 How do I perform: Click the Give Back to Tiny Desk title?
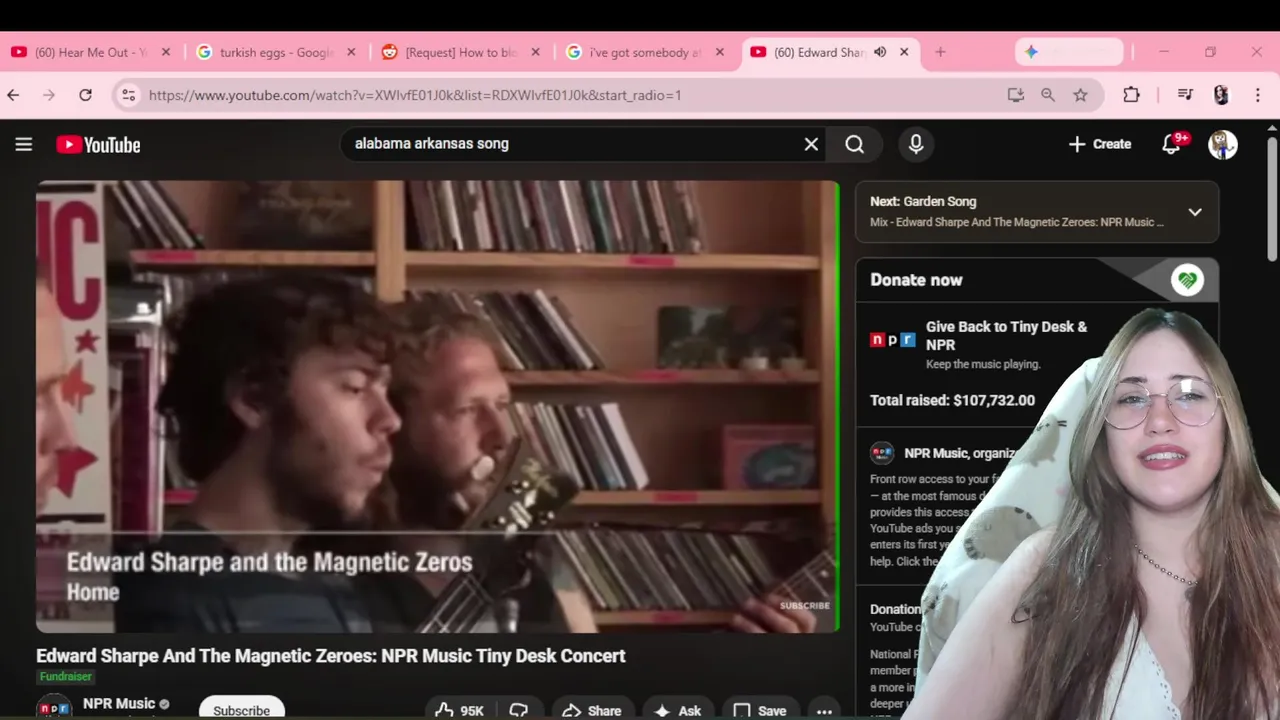(1006, 335)
